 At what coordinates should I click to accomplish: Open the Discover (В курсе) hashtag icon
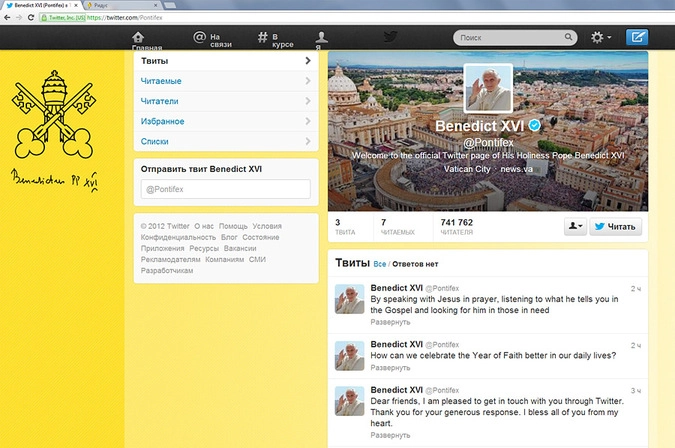[x=262, y=38]
